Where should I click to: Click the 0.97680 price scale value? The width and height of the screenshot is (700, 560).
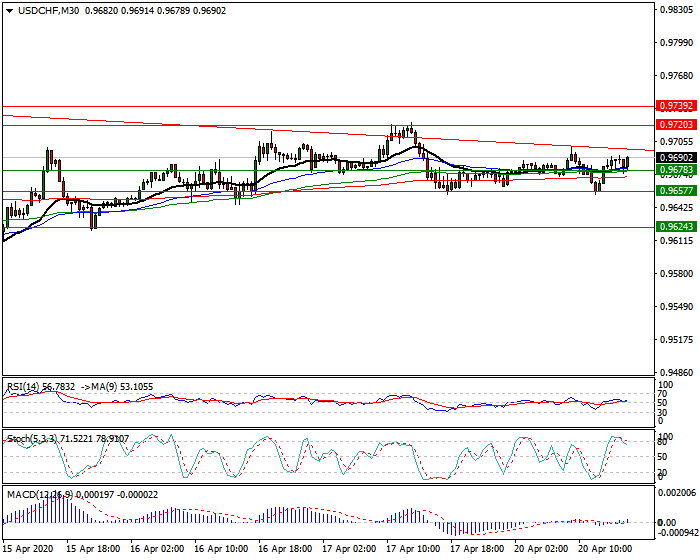(677, 76)
